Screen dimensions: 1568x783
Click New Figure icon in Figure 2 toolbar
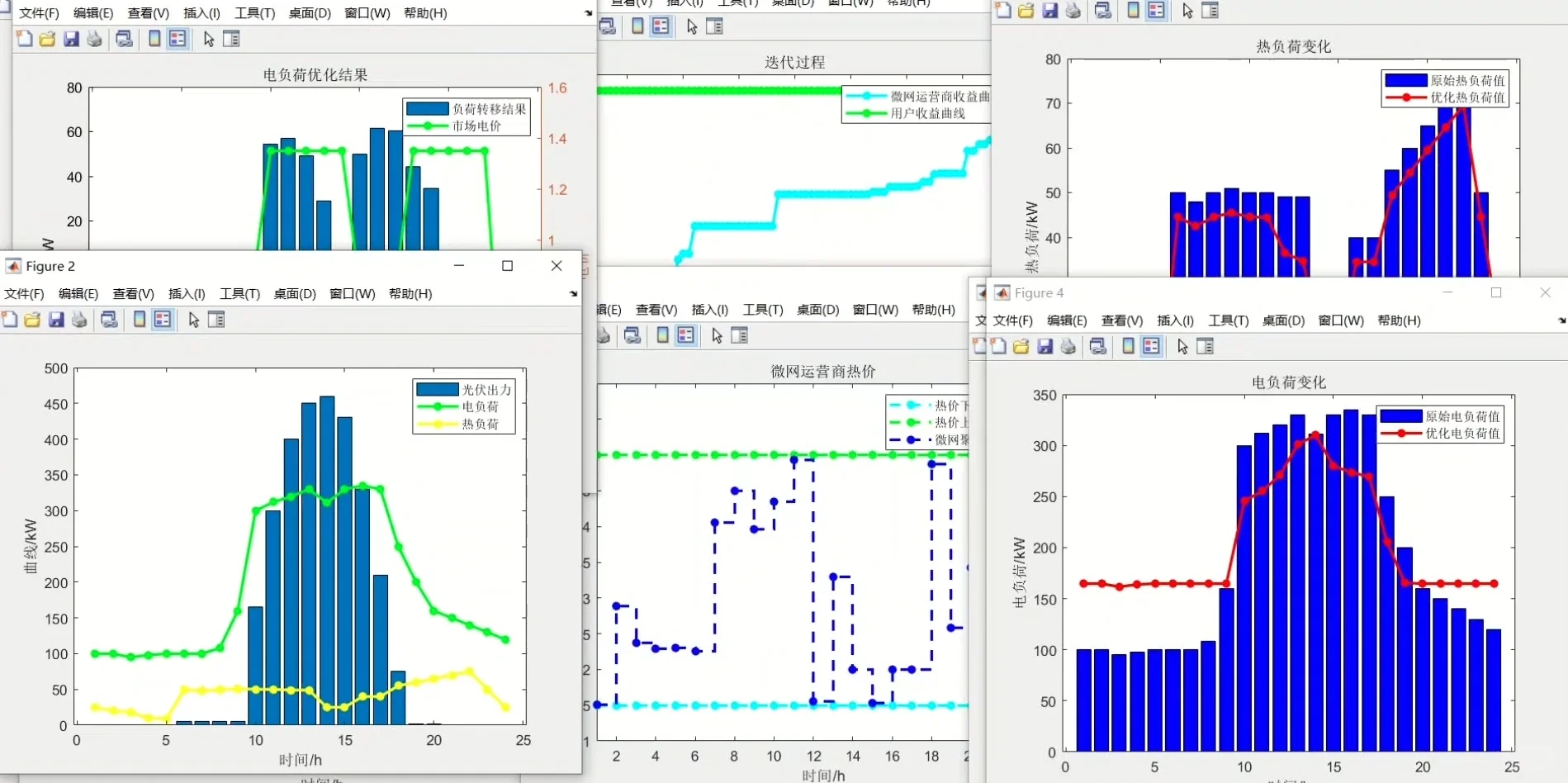(10, 320)
